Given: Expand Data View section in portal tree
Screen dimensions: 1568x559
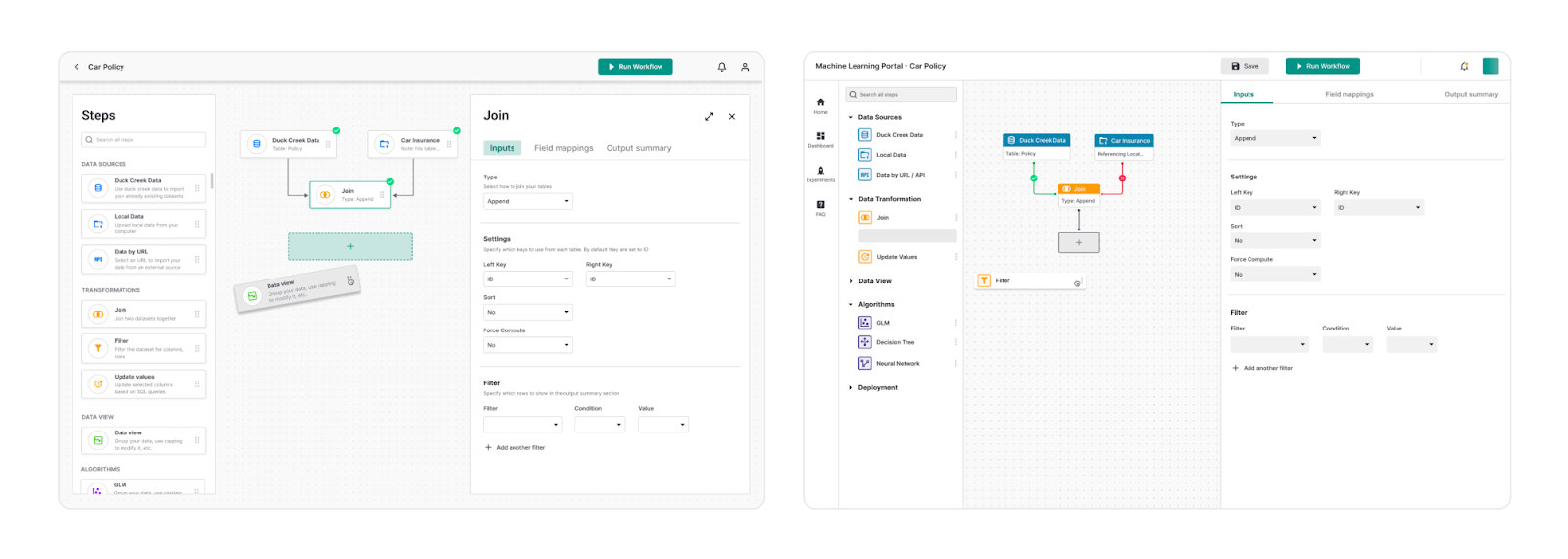Looking at the screenshot, I should coord(851,281).
